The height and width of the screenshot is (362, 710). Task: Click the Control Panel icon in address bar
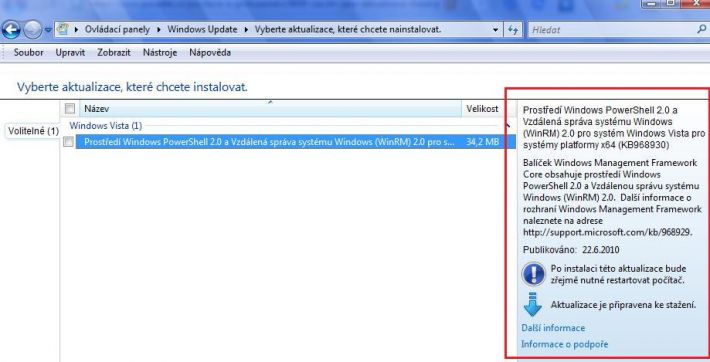pyautogui.click(x=62, y=30)
